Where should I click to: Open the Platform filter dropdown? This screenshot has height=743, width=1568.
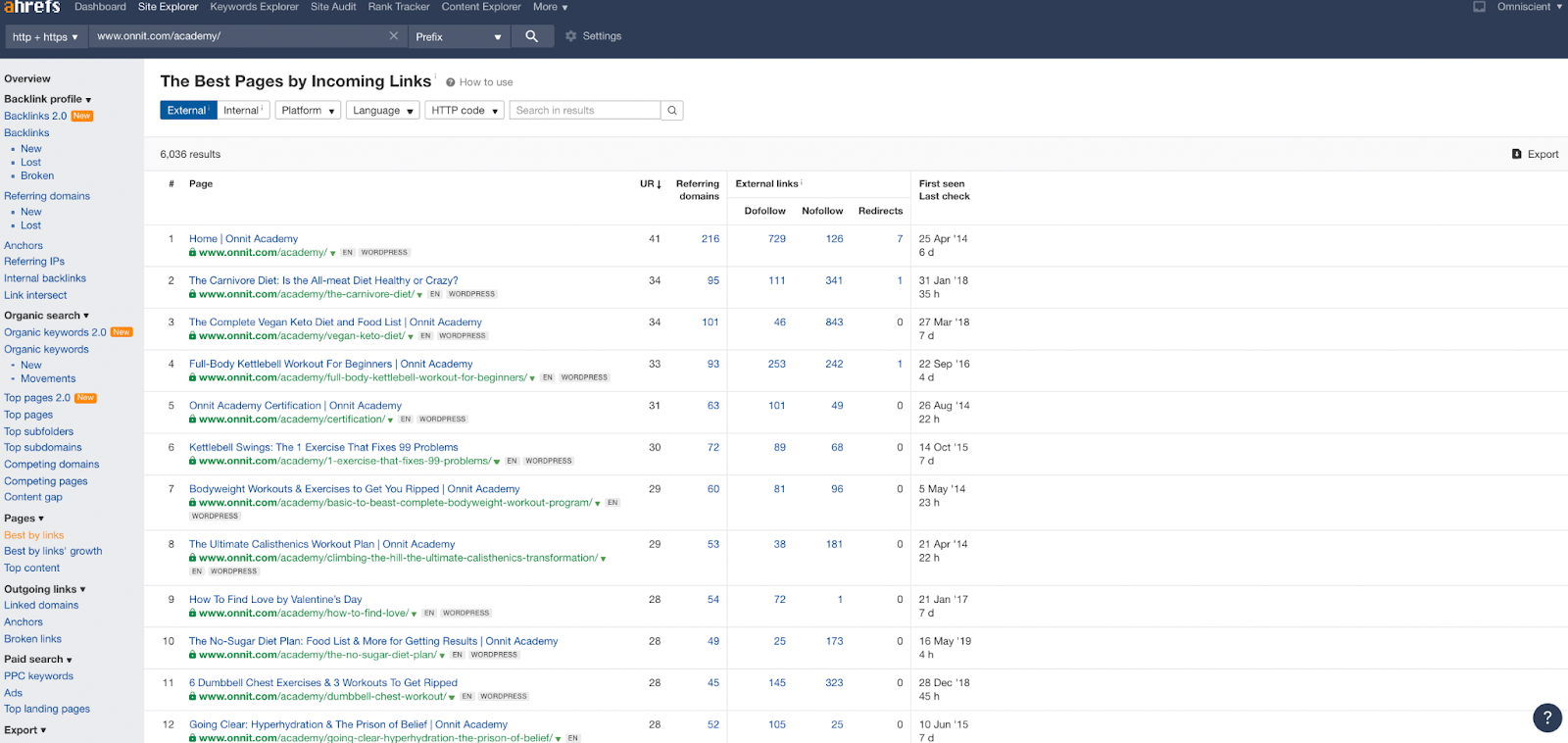[x=308, y=111]
